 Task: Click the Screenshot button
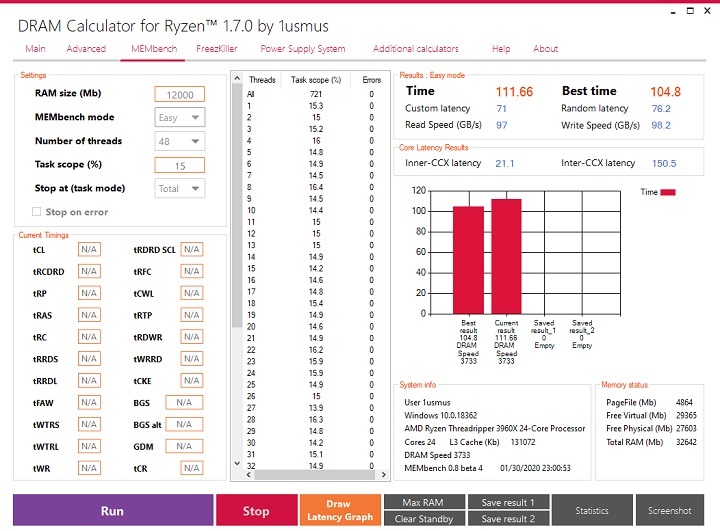click(669, 510)
